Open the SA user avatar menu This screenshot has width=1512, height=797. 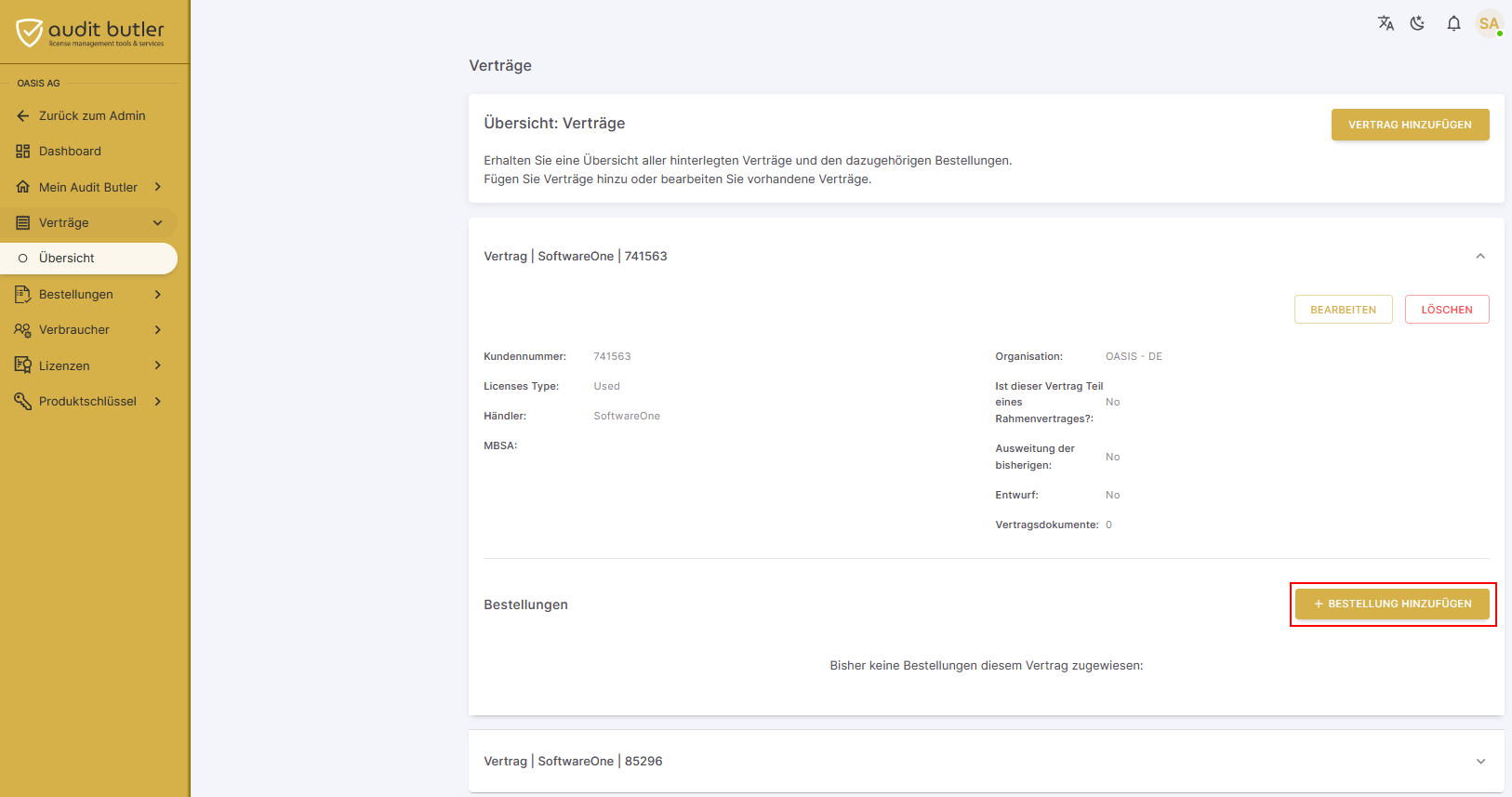[1489, 23]
